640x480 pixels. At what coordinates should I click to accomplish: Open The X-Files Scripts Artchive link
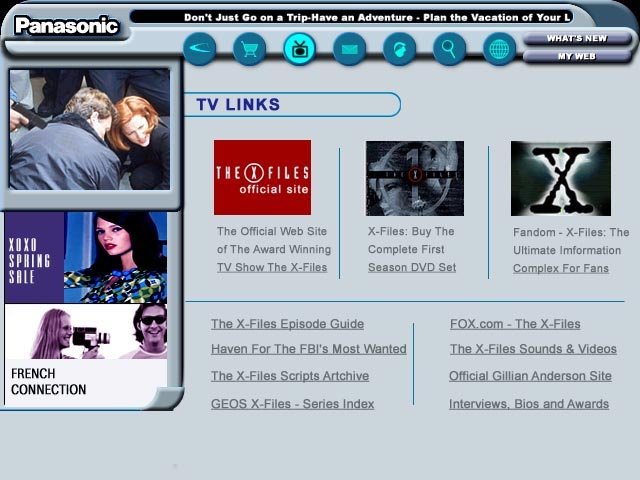click(290, 376)
